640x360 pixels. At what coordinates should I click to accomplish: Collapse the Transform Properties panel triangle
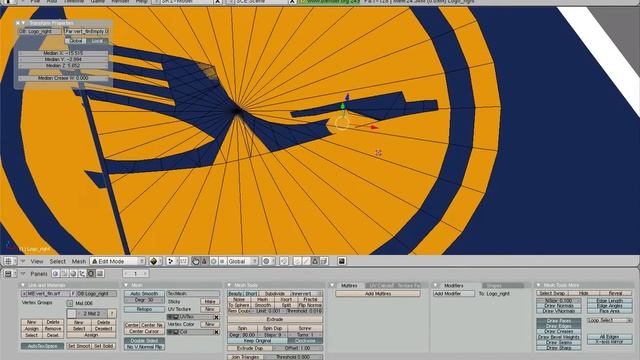tap(23, 23)
